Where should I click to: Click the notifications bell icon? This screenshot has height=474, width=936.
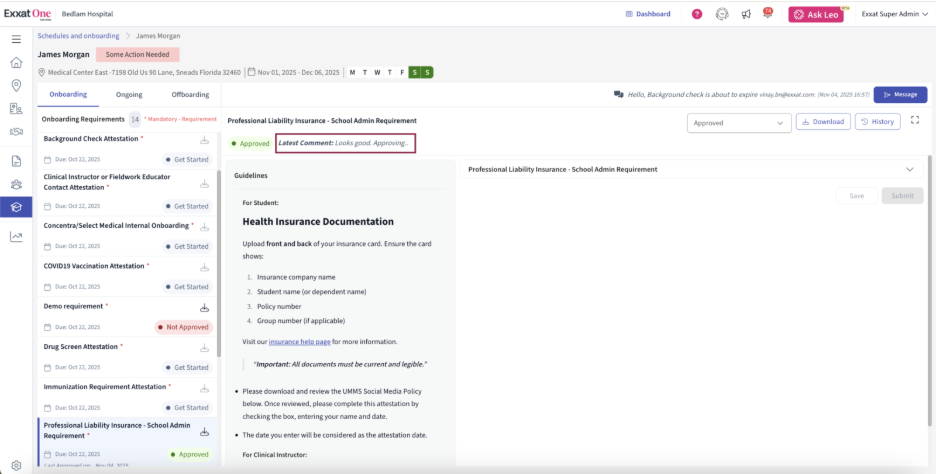(767, 14)
